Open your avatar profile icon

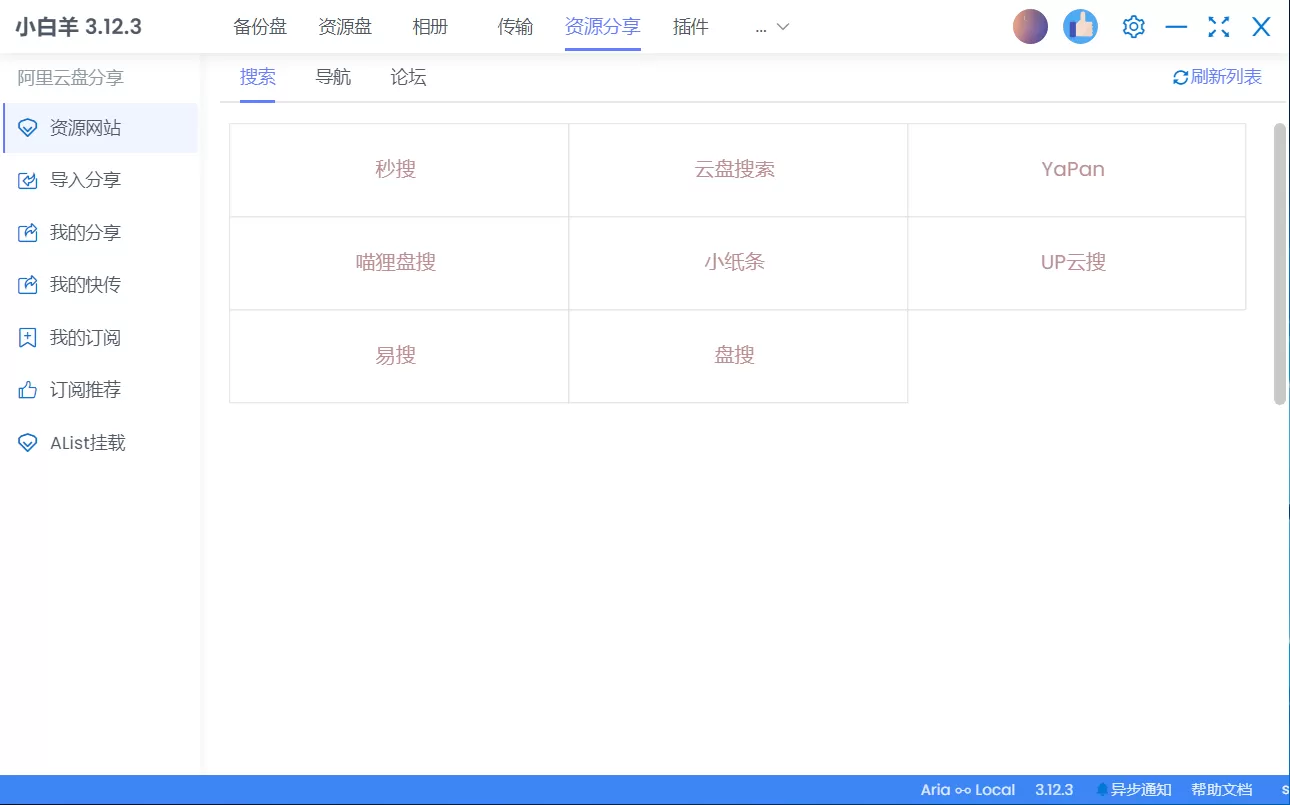point(1030,26)
